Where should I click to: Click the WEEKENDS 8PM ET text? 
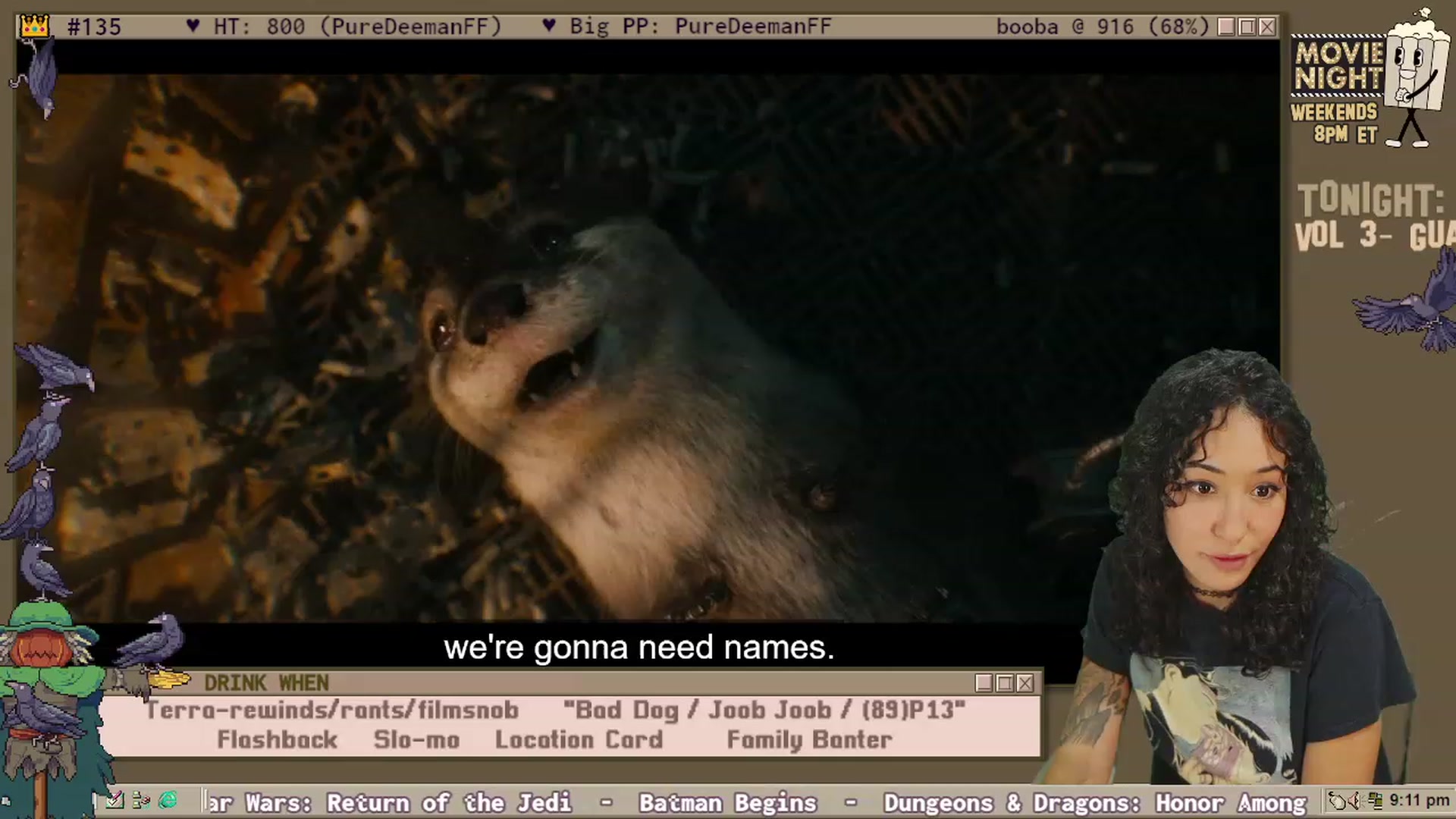1334,124
